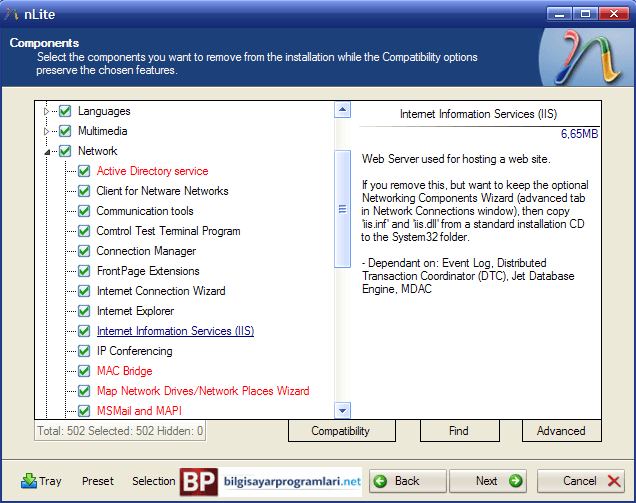Select Map Network Drives/Network Places Wizard
Viewport: 636px width, 503px height.
(x=203, y=391)
